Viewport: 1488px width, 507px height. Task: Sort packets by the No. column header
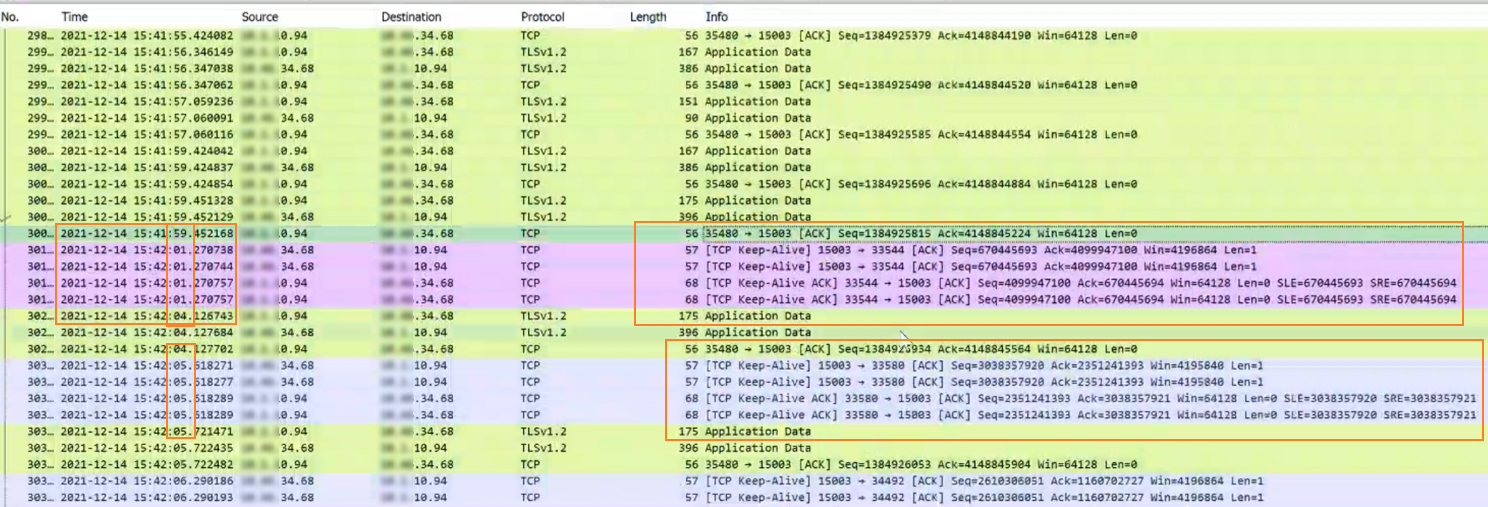[11, 17]
